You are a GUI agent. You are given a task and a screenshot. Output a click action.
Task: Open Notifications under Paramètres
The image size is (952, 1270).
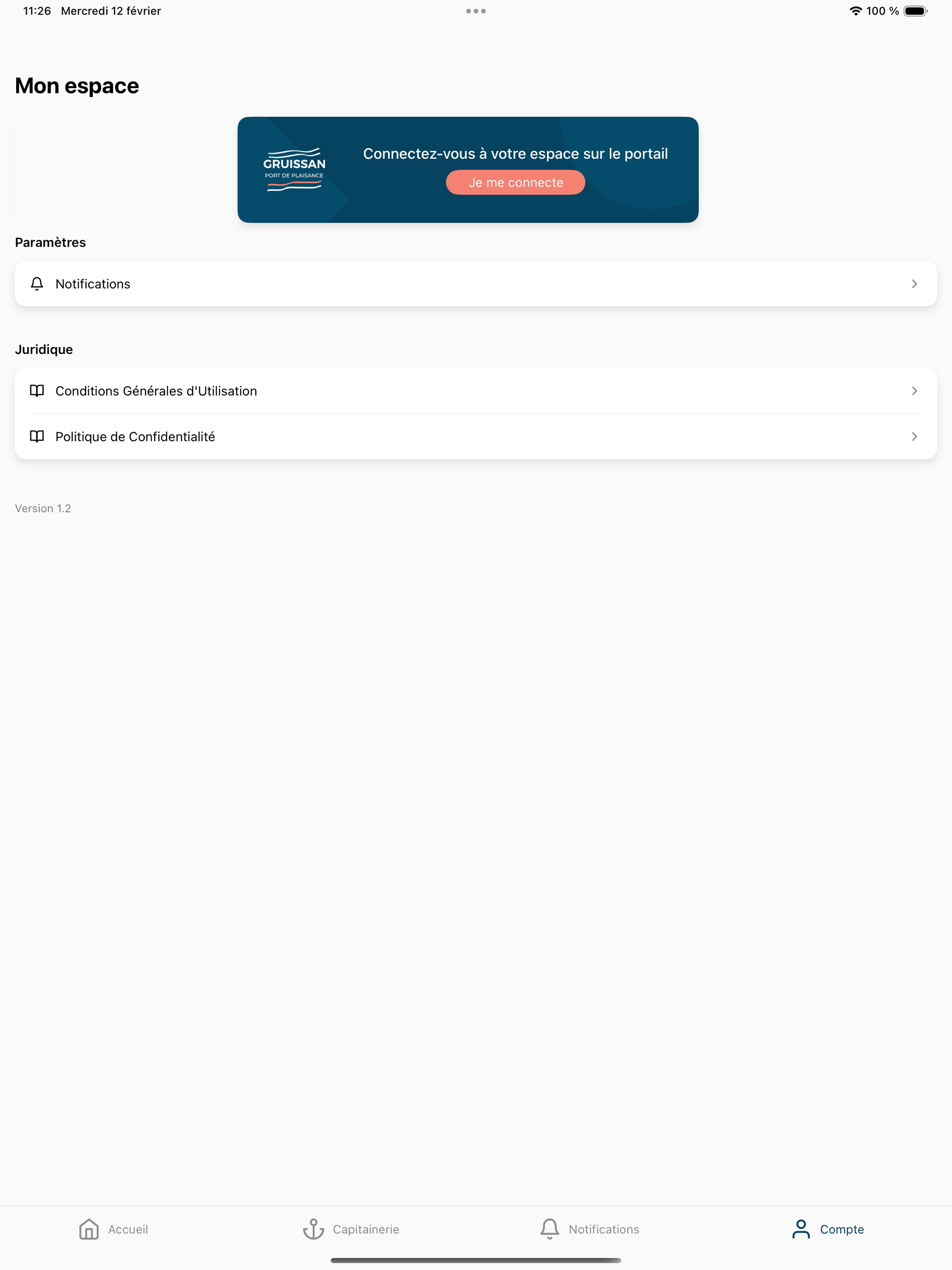click(x=476, y=284)
